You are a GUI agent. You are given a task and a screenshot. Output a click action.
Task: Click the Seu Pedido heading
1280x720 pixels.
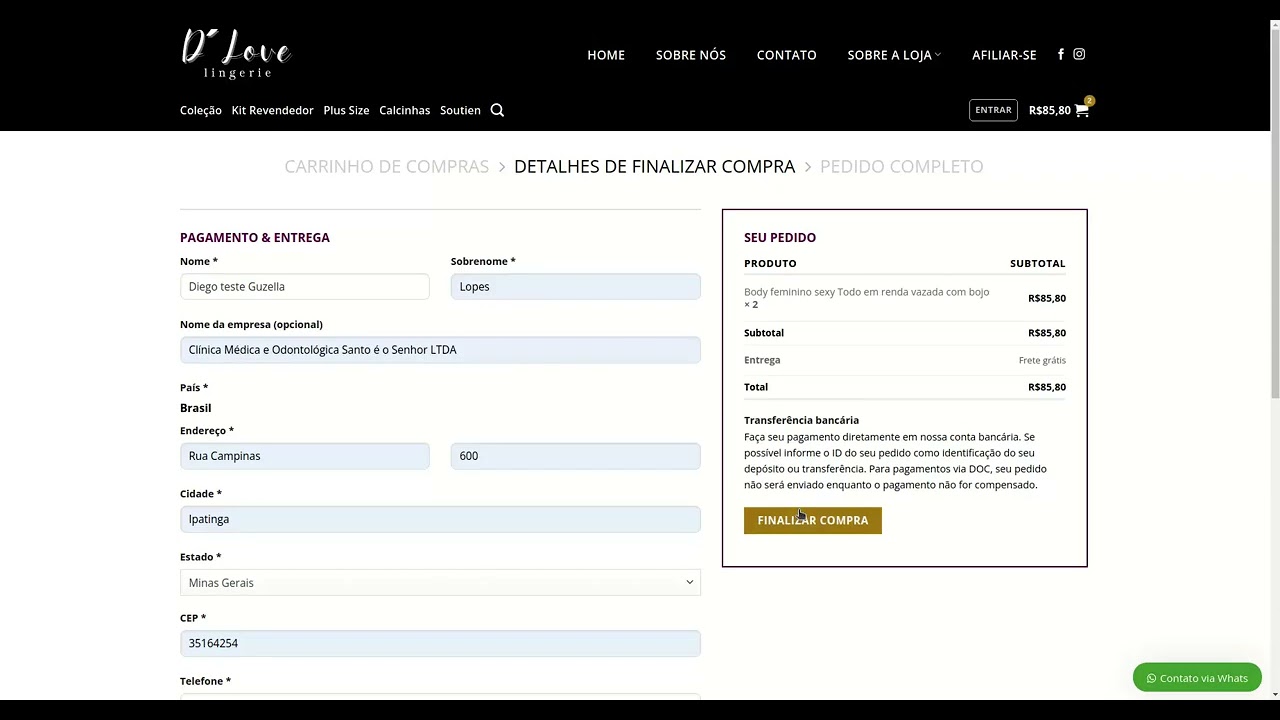(x=780, y=237)
